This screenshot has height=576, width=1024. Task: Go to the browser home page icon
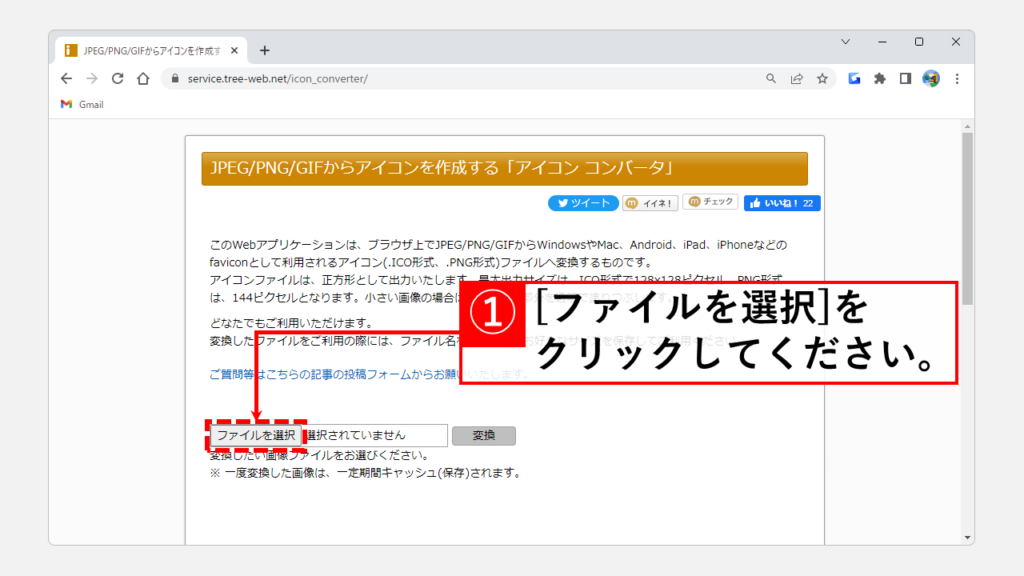pyautogui.click(x=143, y=78)
